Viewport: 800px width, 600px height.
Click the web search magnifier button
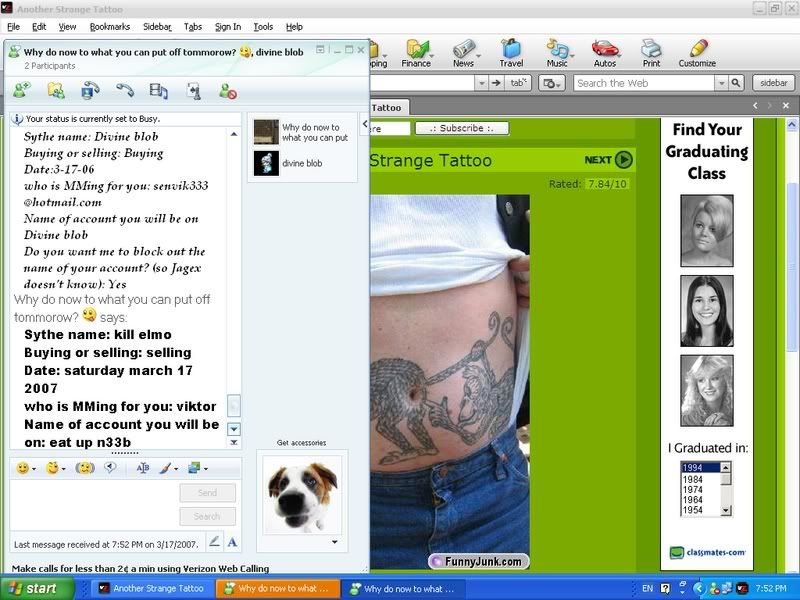click(x=735, y=83)
